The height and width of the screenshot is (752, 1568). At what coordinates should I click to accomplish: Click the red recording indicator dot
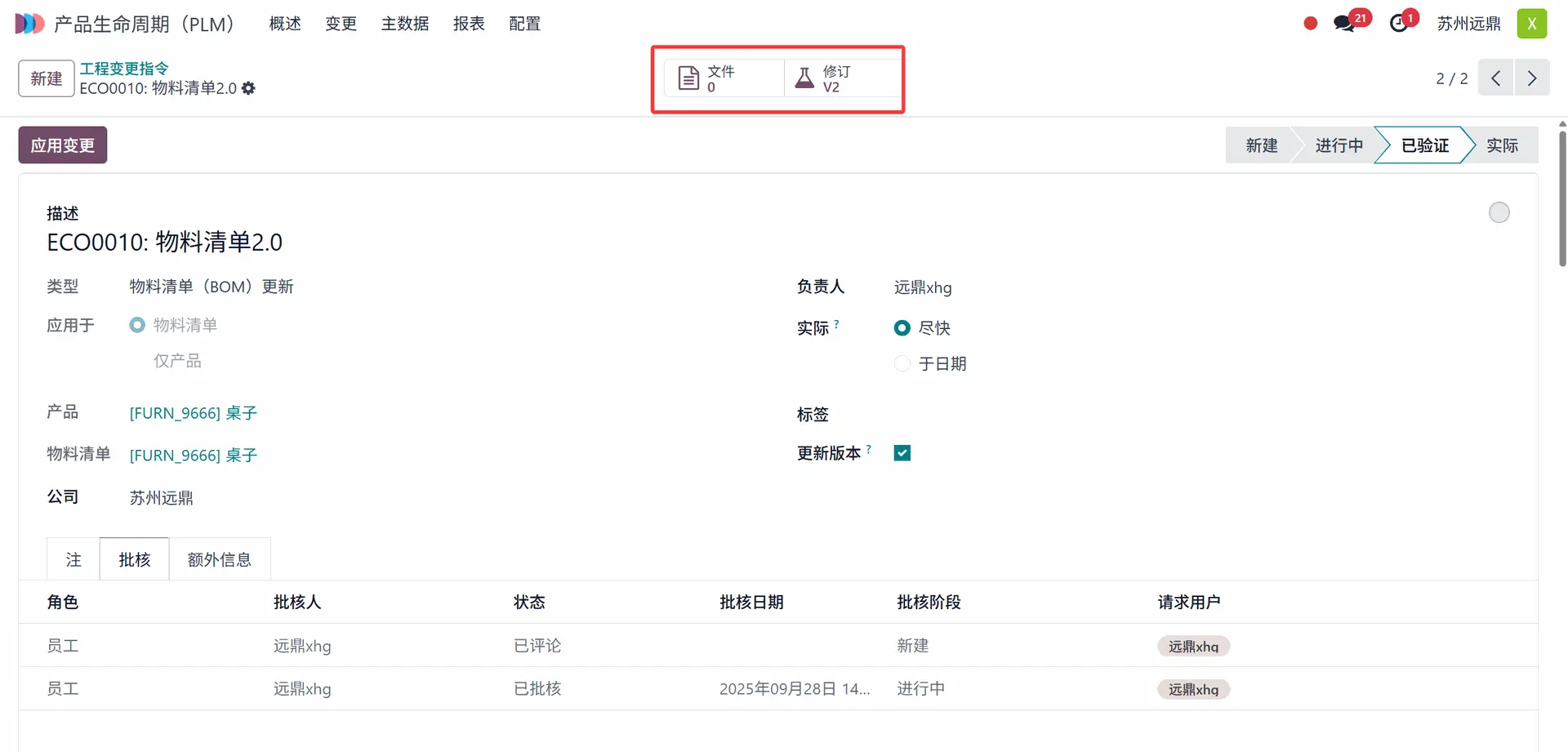click(1310, 24)
